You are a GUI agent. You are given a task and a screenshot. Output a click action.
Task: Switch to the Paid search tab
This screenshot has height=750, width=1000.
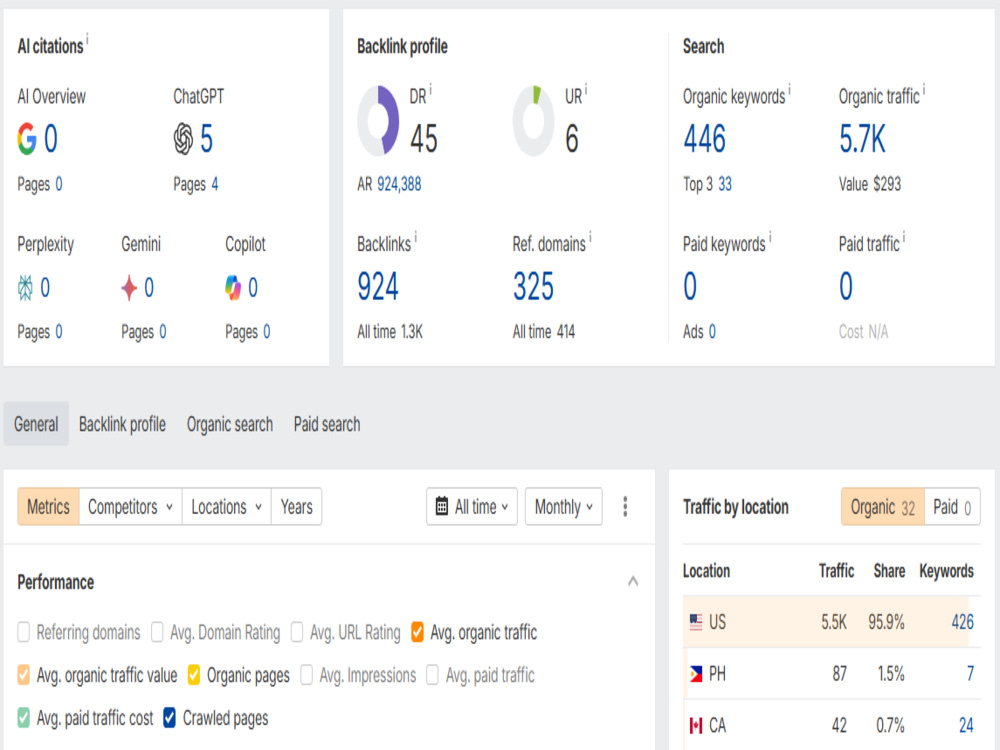(327, 423)
